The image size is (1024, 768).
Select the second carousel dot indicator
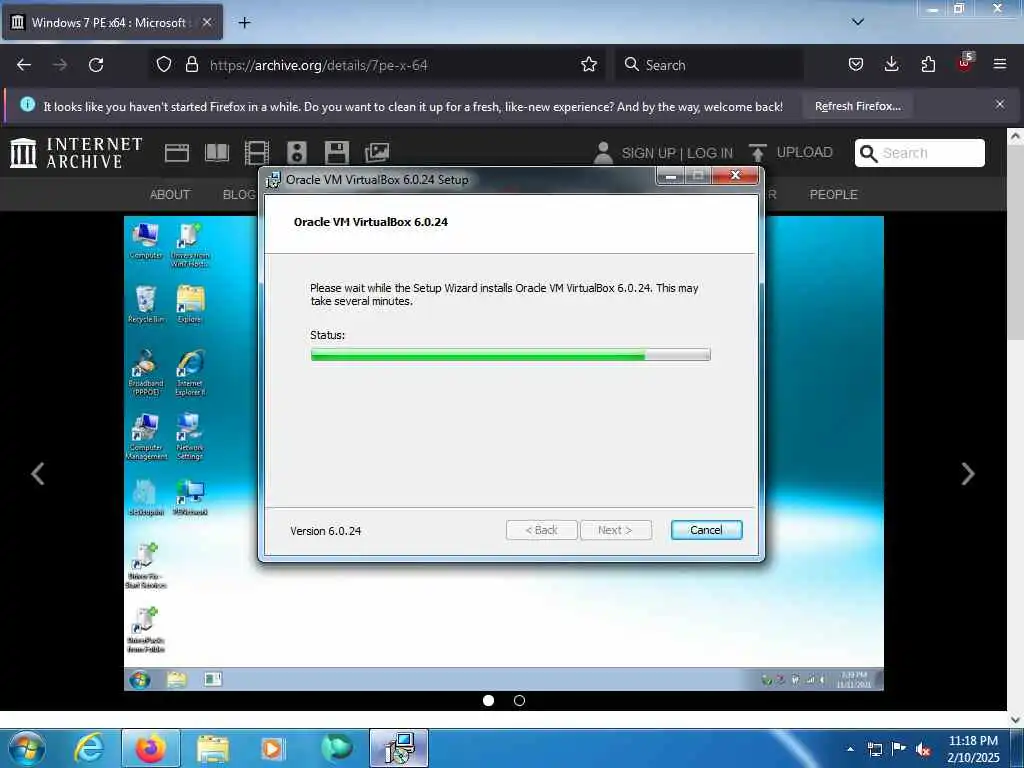pos(519,700)
